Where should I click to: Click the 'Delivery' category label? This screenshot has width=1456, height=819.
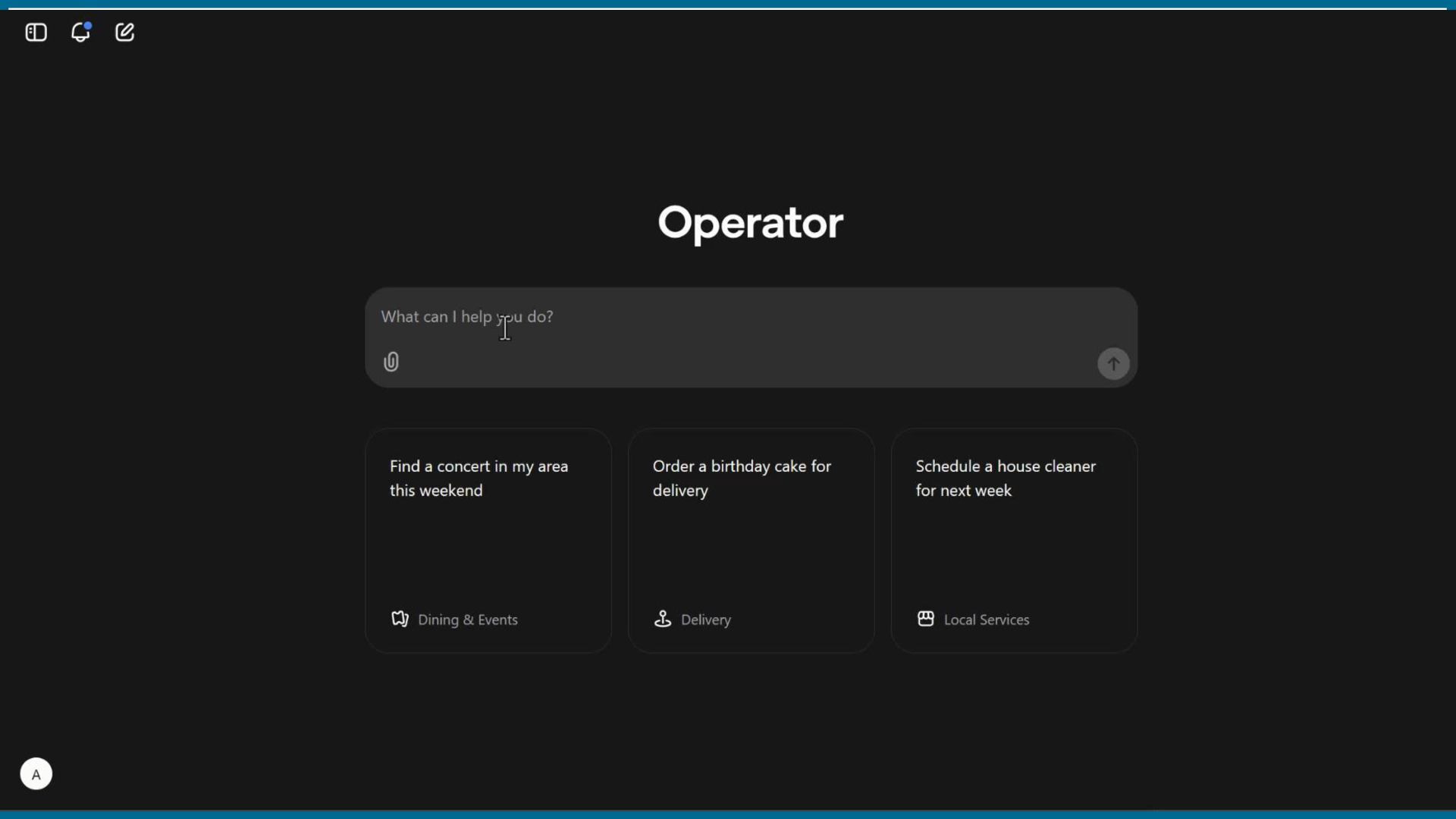point(706,620)
